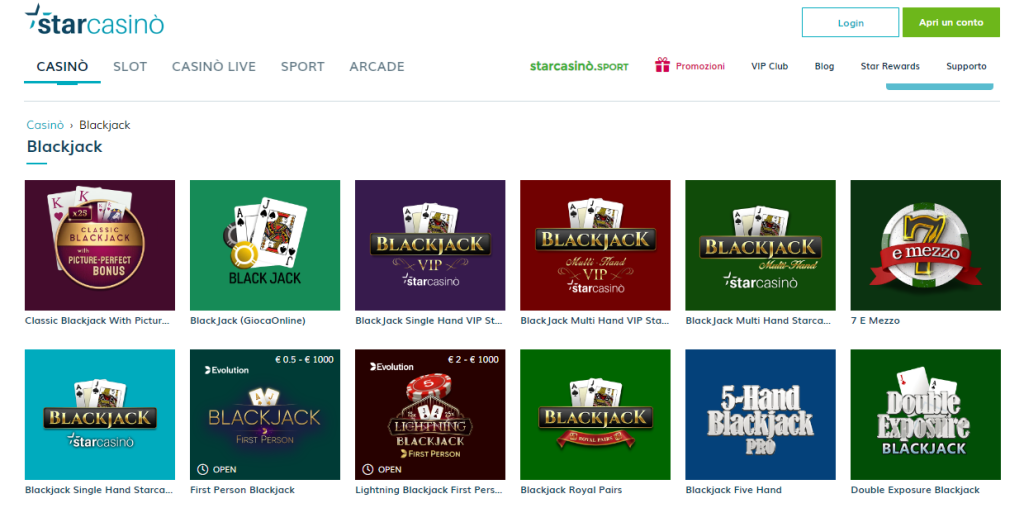Go to Star Rewards
This screenshot has width=1024, height=508.
coord(890,66)
